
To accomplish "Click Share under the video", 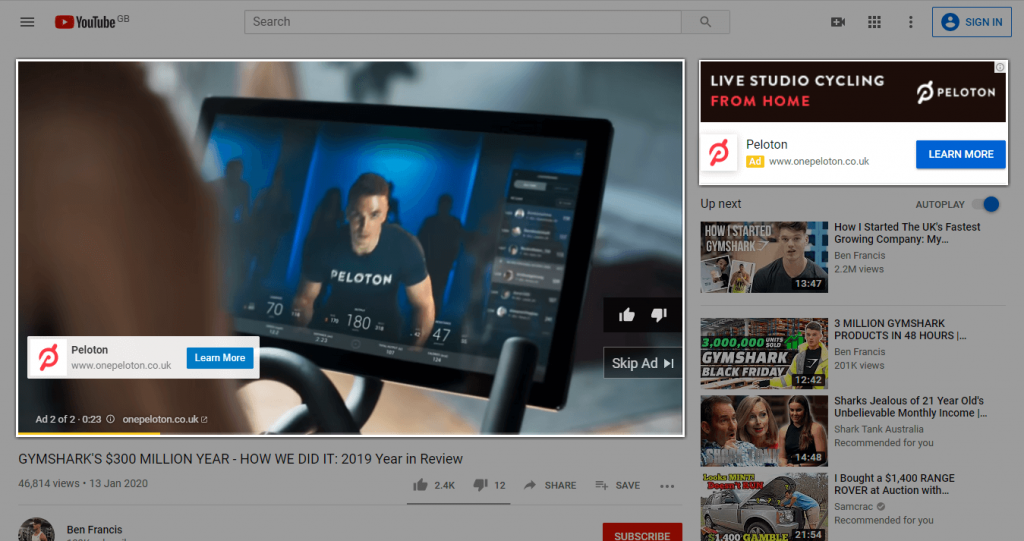I will click(x=549, y=485).
